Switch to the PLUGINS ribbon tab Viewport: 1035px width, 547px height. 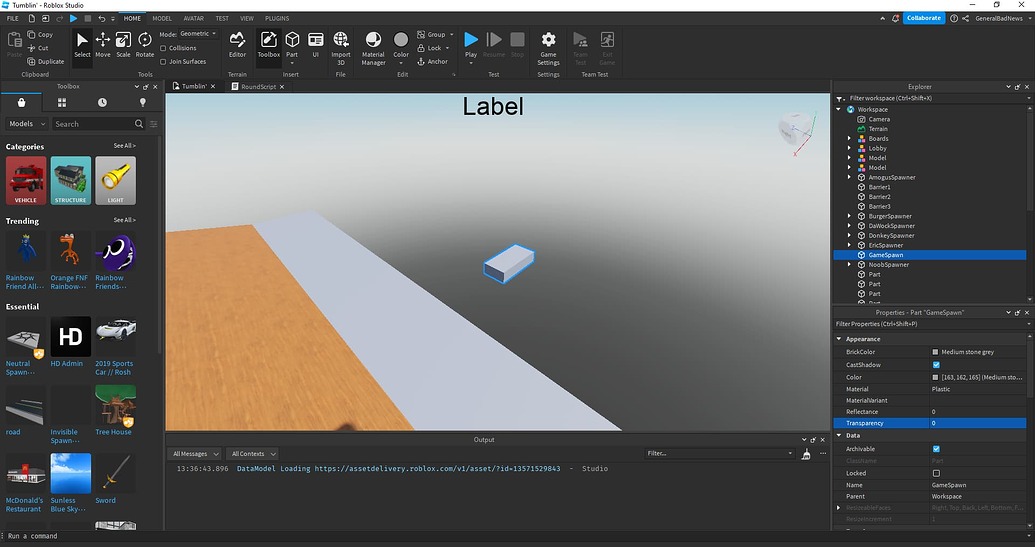point(277,18)
